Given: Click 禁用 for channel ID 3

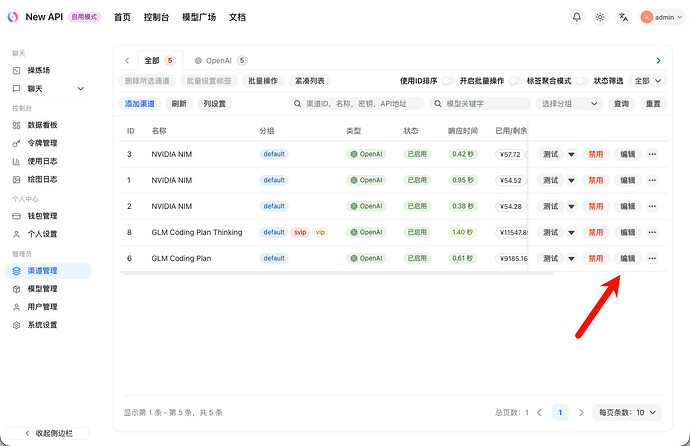Looking at the screenshot, I should tap(596, 154).
